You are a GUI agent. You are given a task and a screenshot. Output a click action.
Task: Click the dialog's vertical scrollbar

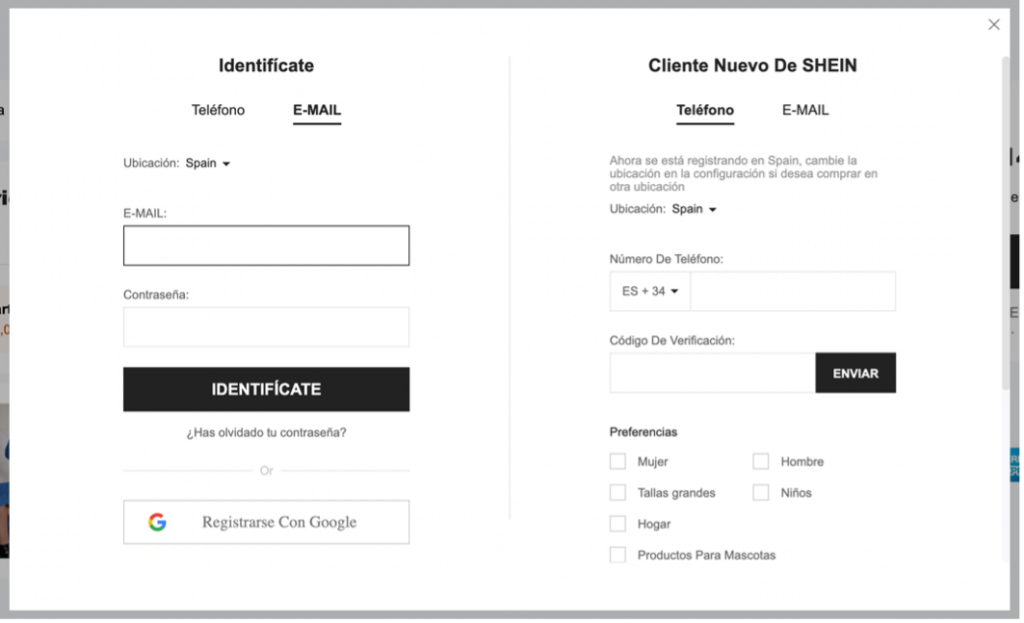click(x=1005, y=220)
